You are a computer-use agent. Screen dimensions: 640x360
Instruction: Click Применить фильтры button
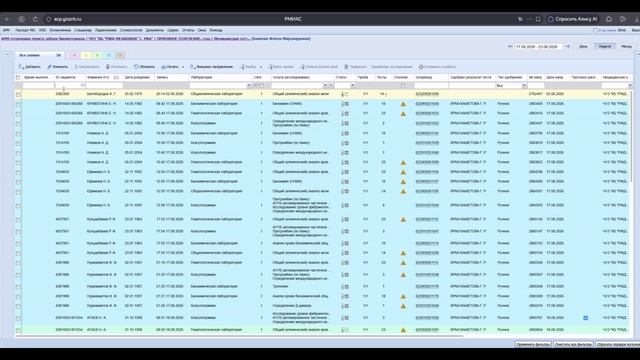point(533,344)
